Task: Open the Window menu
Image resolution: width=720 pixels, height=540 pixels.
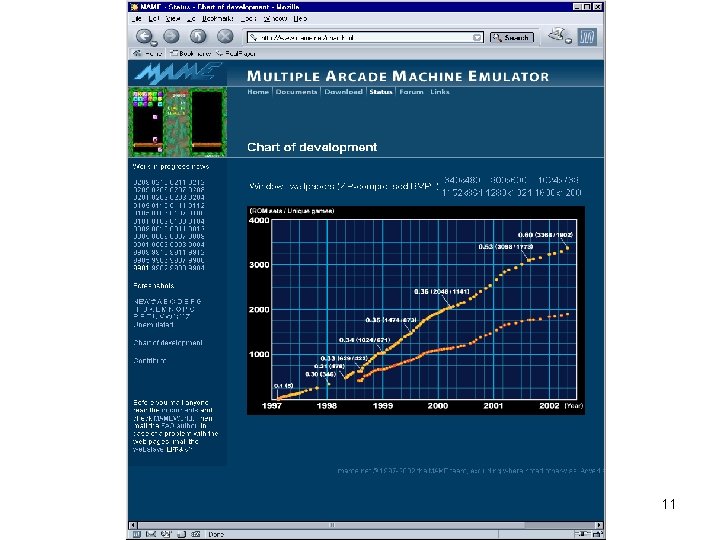Action: pyautogui.click(x=275, y=19)
